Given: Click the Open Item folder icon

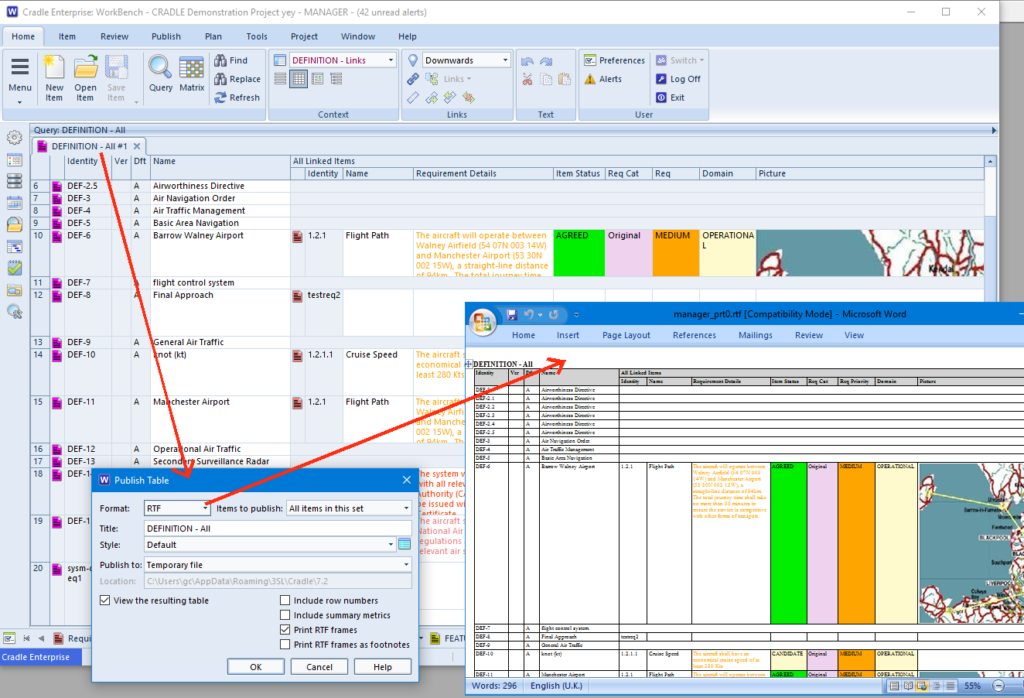Looking at the screenshot, I should click(x=85, y=67).
